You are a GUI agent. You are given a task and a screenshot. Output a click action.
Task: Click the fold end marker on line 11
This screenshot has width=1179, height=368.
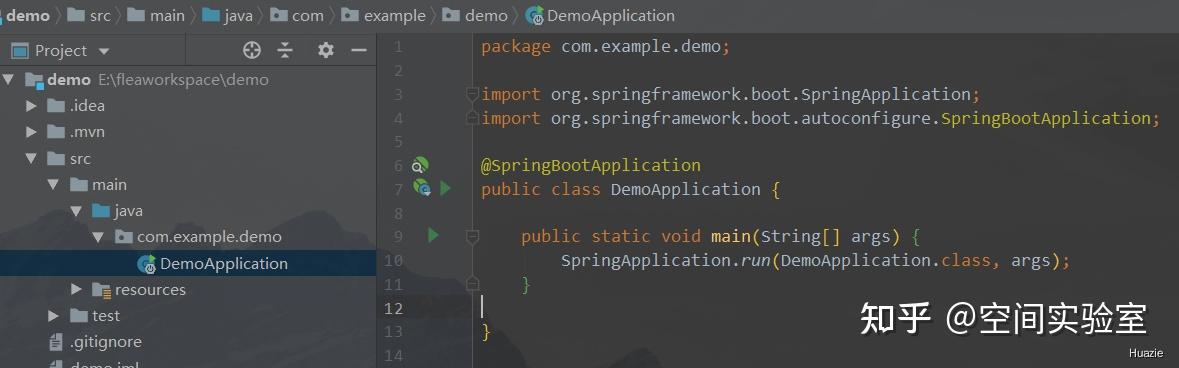(x=472, y=284)
